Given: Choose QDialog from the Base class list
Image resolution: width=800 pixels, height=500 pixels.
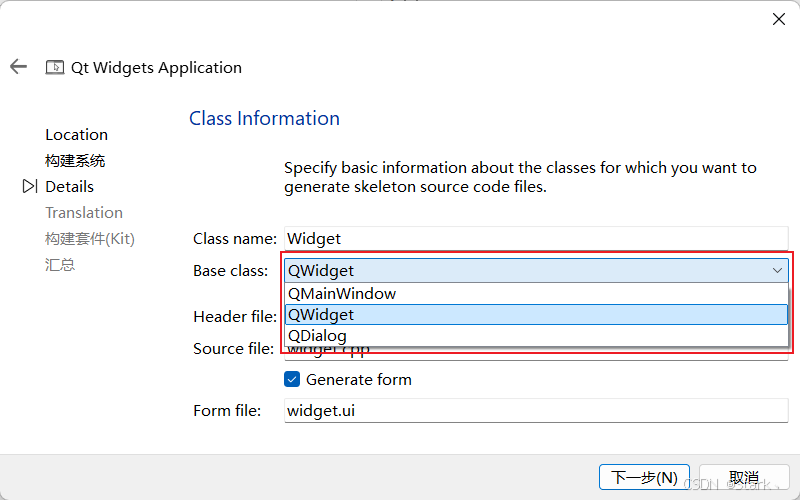Looking at the screenshot, I should coord(536,336).
